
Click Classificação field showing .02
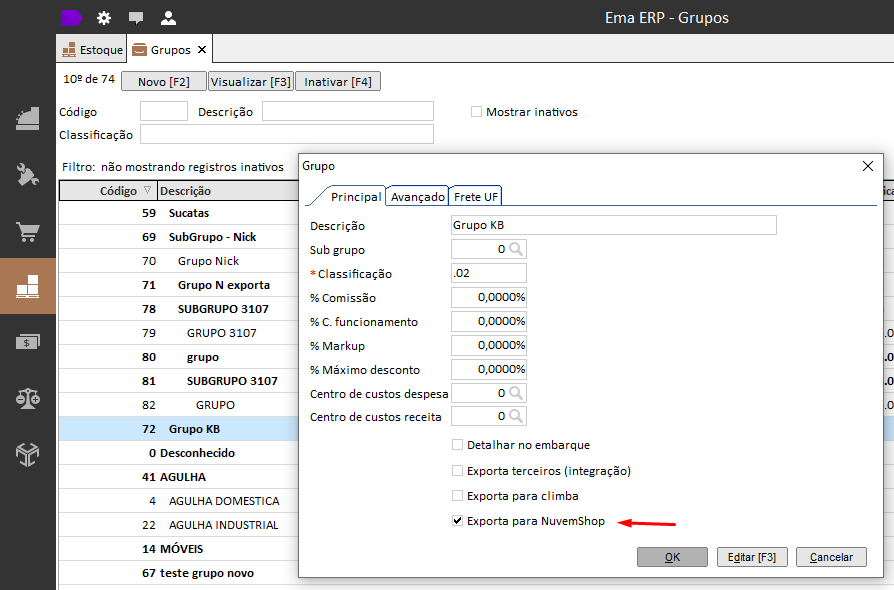click(x=489, y=273)
